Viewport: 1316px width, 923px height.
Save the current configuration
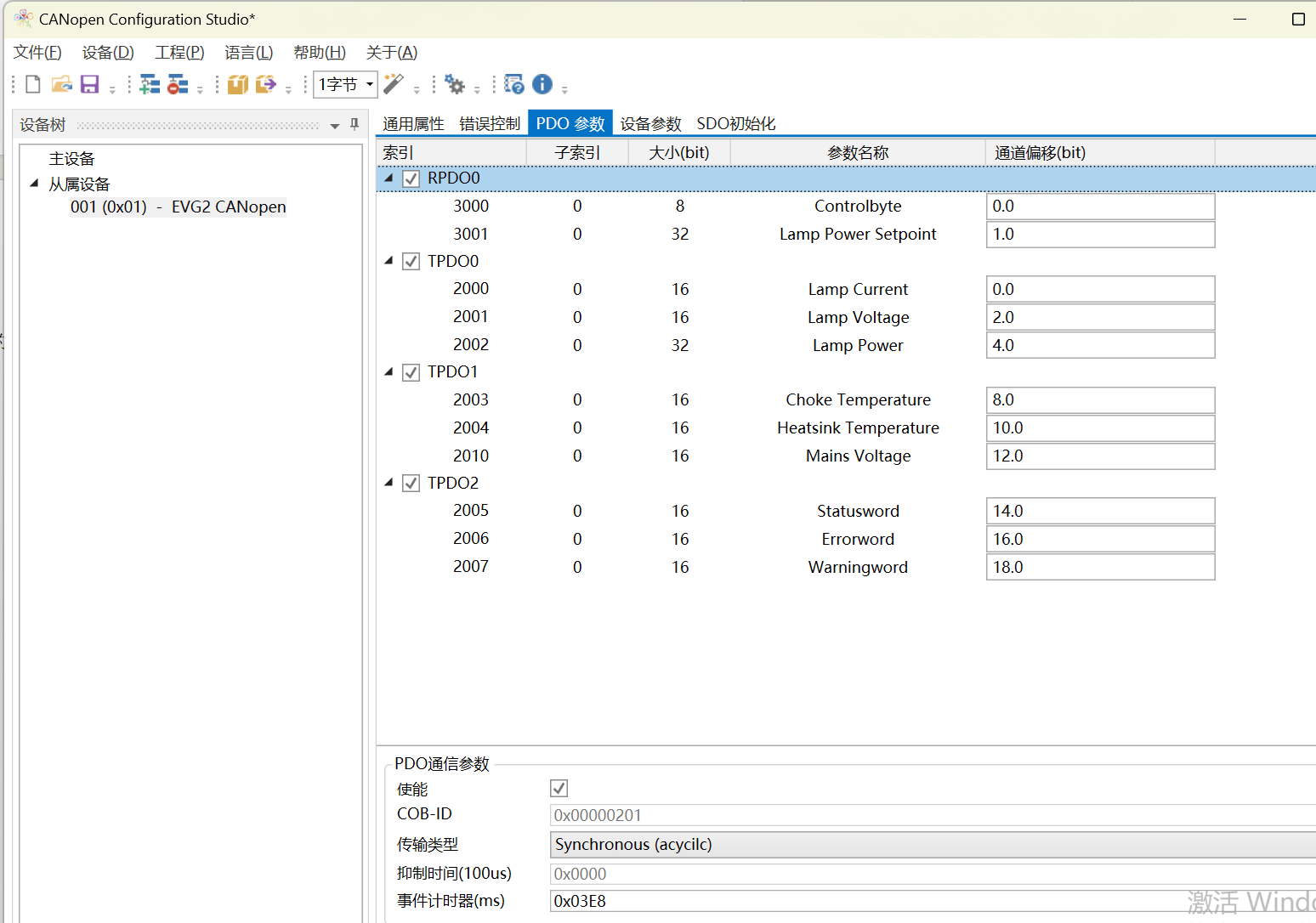pyautogui.click(x=89, y=84)
